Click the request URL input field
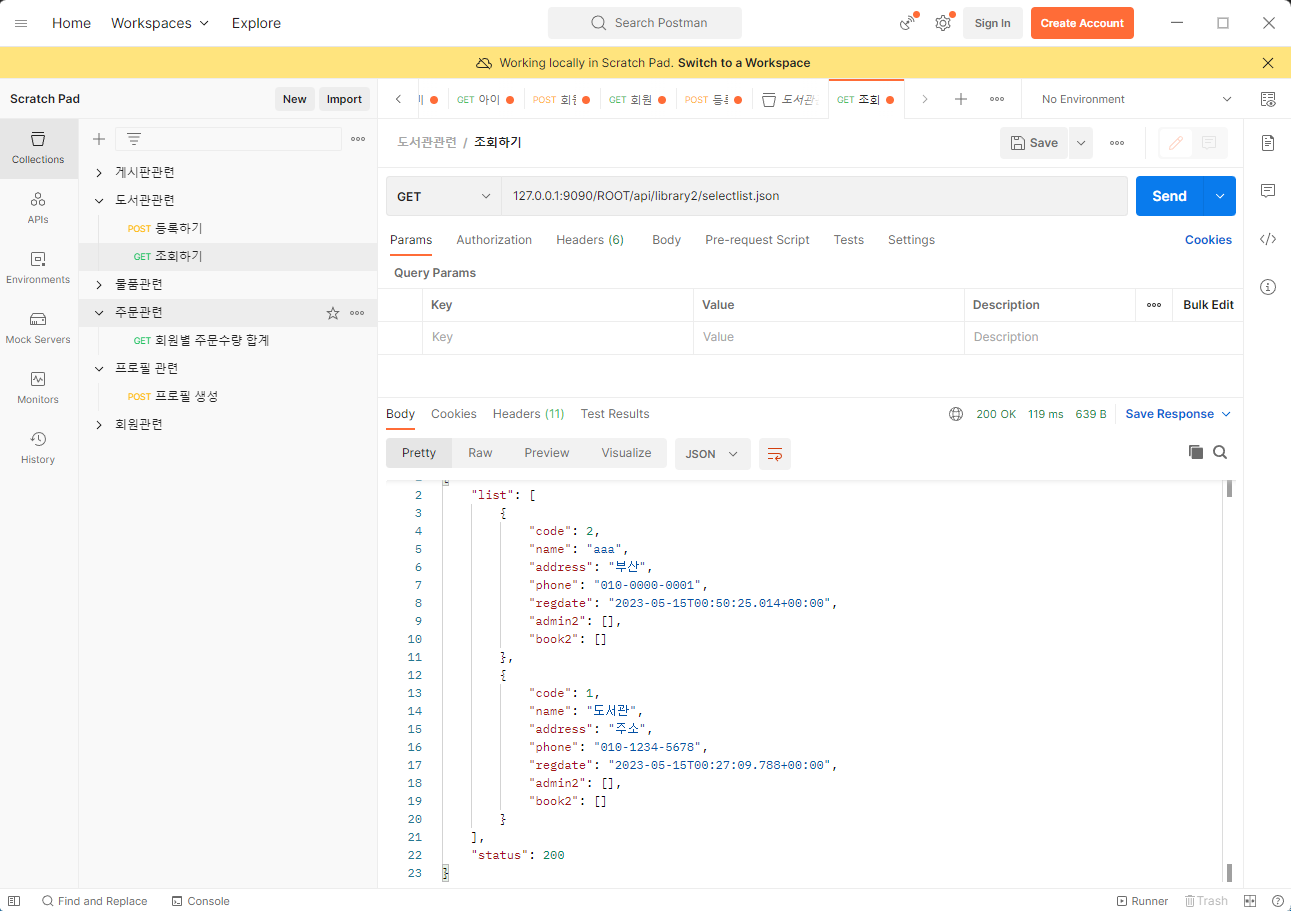The height and width of the screenshot is (911, 1291). 814,196
